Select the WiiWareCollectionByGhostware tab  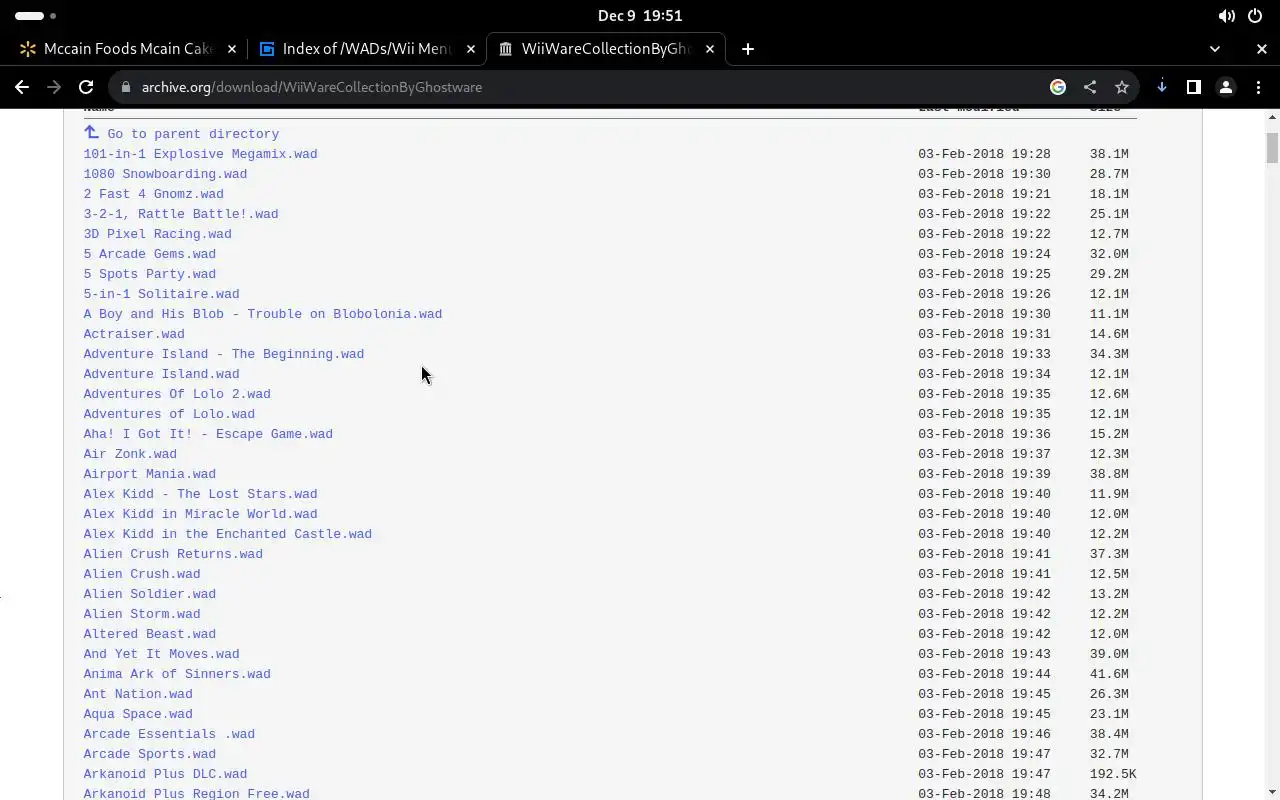(606, 48)
